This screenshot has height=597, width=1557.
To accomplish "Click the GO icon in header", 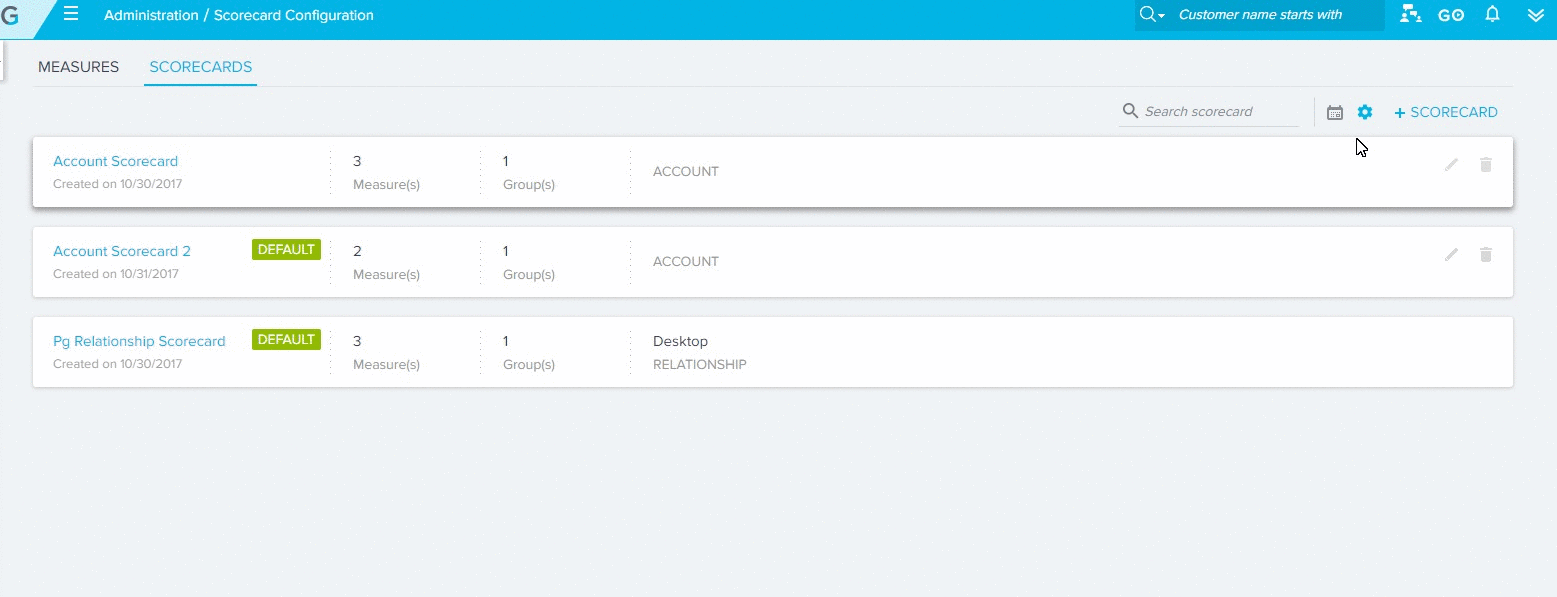I will pyautogui.click(x=1451, y=15).
